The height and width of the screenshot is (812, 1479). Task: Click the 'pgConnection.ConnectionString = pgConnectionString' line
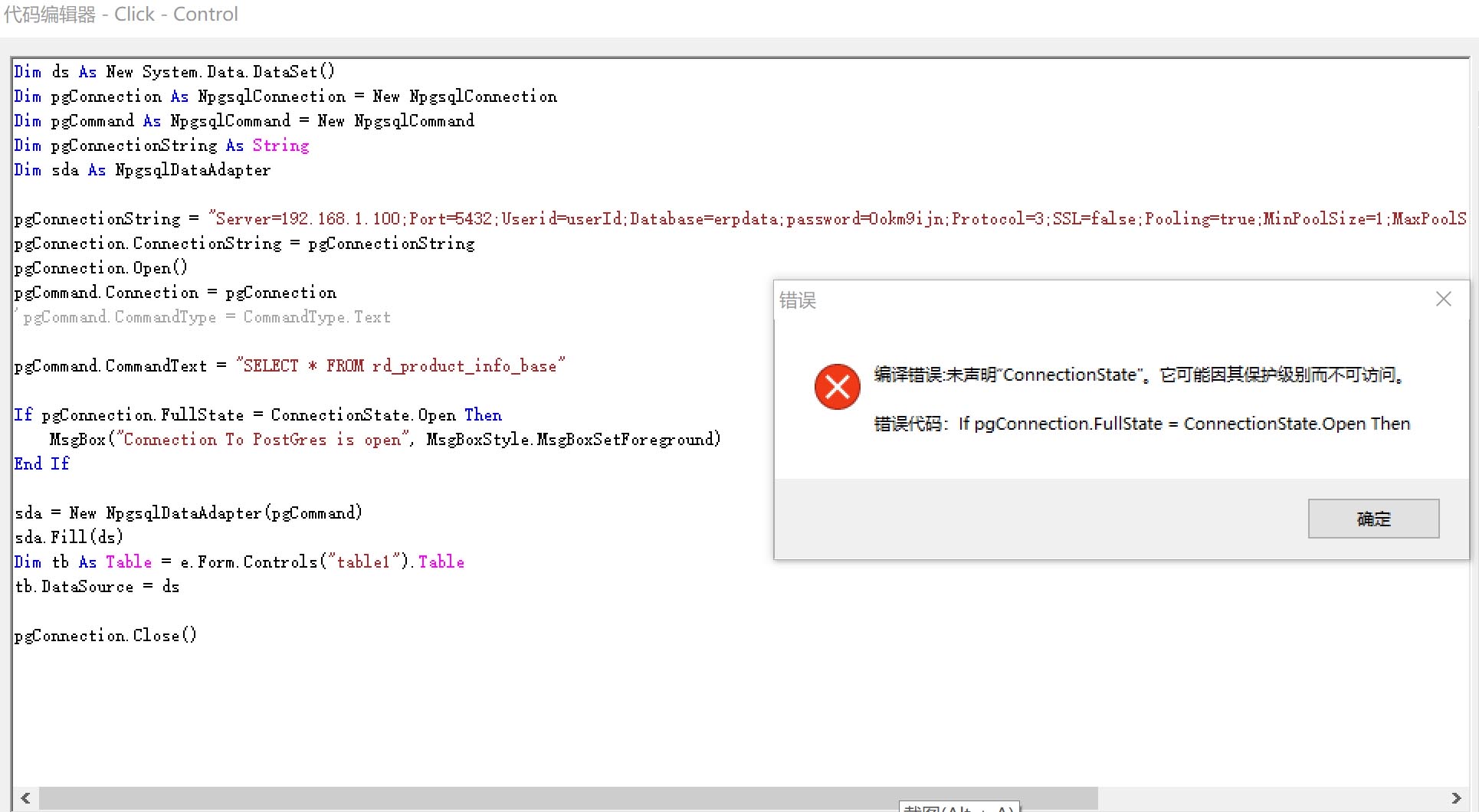tap(244, 244)
